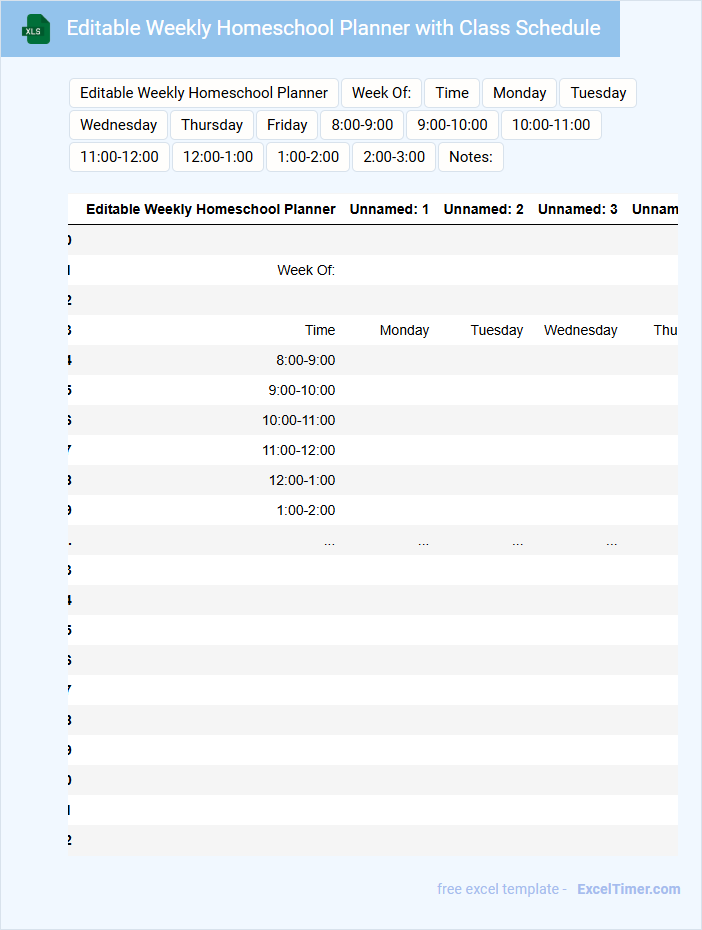
Task: Click the green XLS file icon
Action: tap(36, 29)
